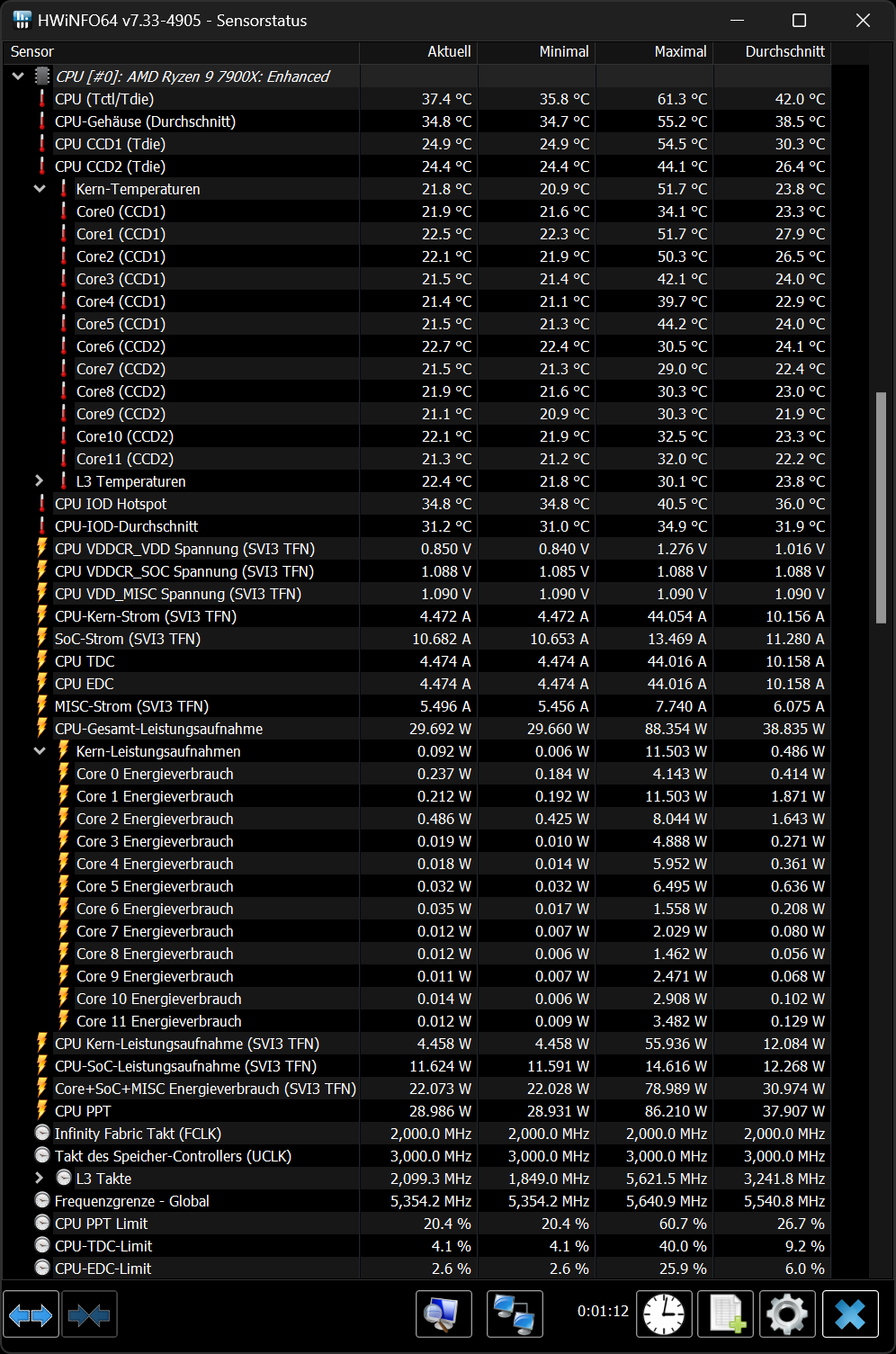
Task: Click the lightning icon of CPU-Gesamt-Leistungsaufnahme
Action: pos(41,729)
